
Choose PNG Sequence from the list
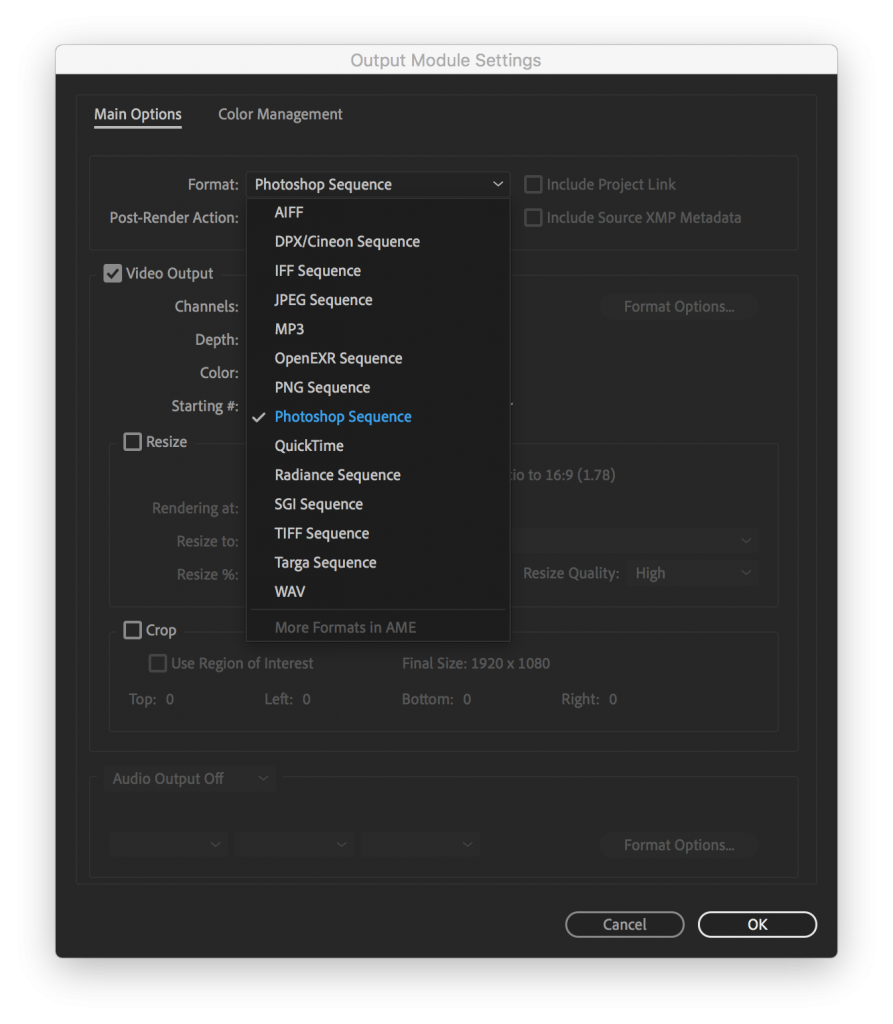(x=378, y=388)
